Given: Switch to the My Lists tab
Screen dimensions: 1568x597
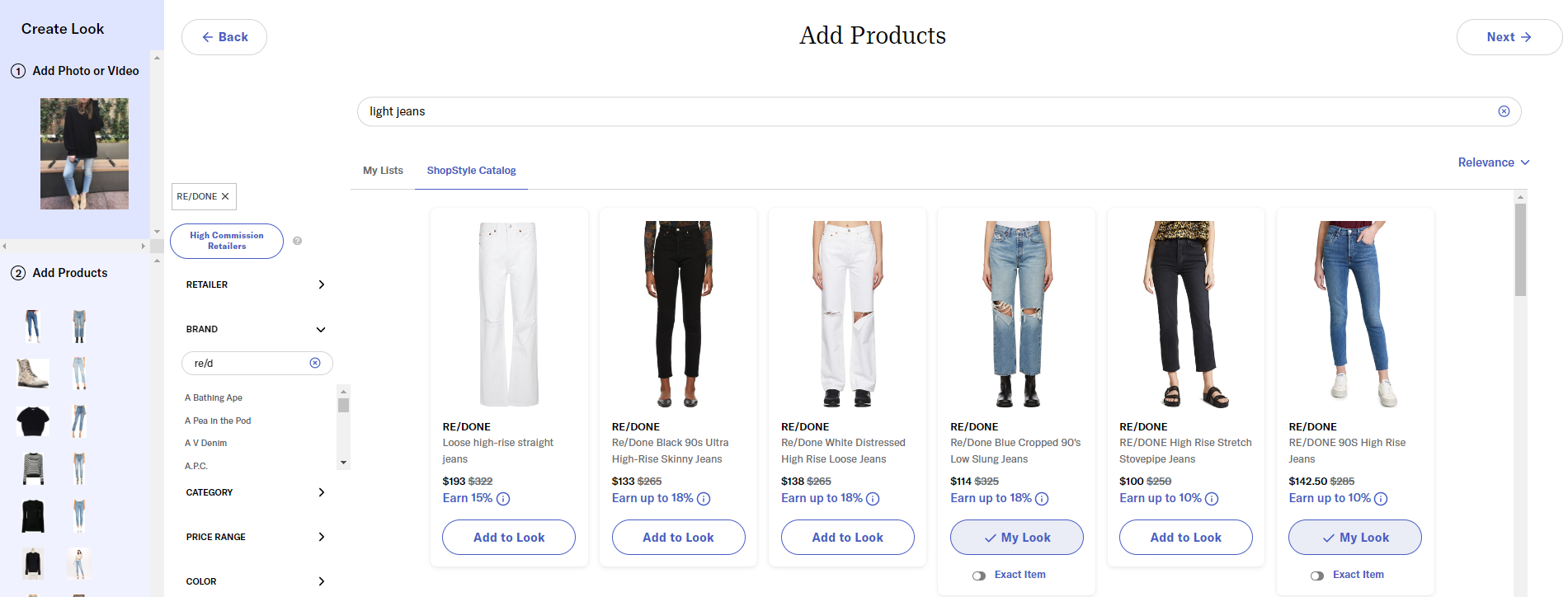Looking at the screenshot, I should 383,171.
